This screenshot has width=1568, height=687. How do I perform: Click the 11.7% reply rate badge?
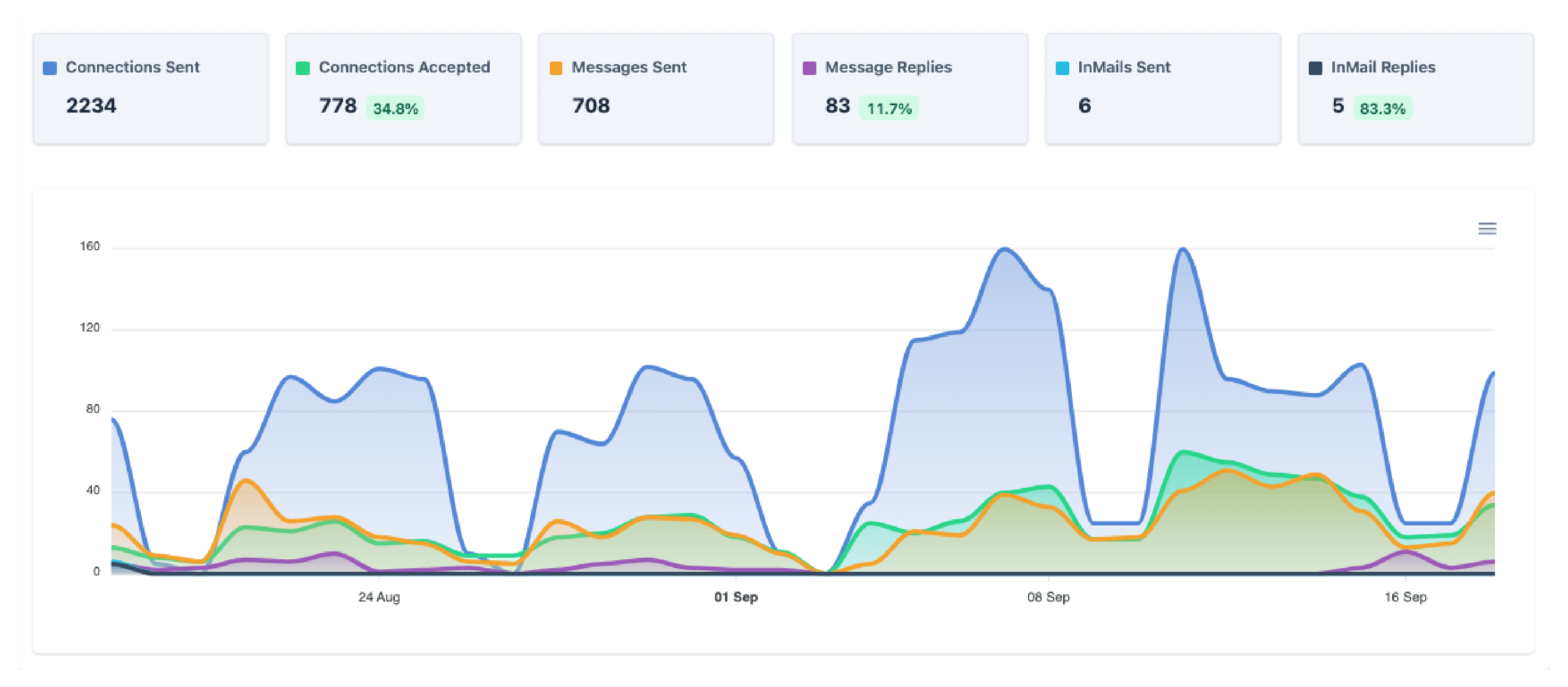[x=889, y=108]
